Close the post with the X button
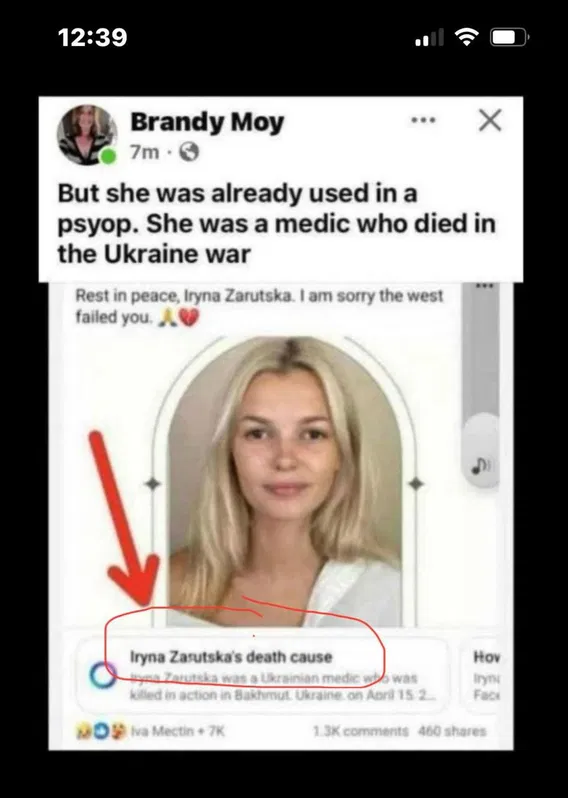 490,120
